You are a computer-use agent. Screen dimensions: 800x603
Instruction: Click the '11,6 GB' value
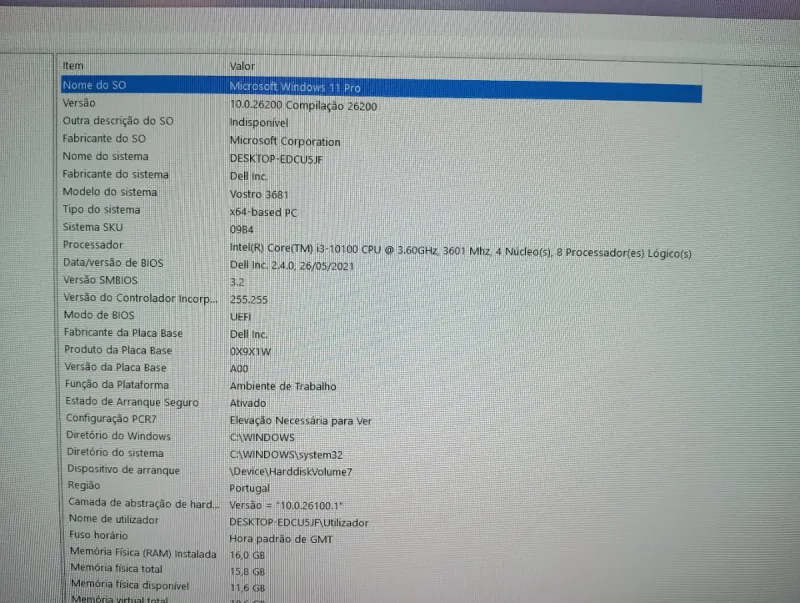247,588
